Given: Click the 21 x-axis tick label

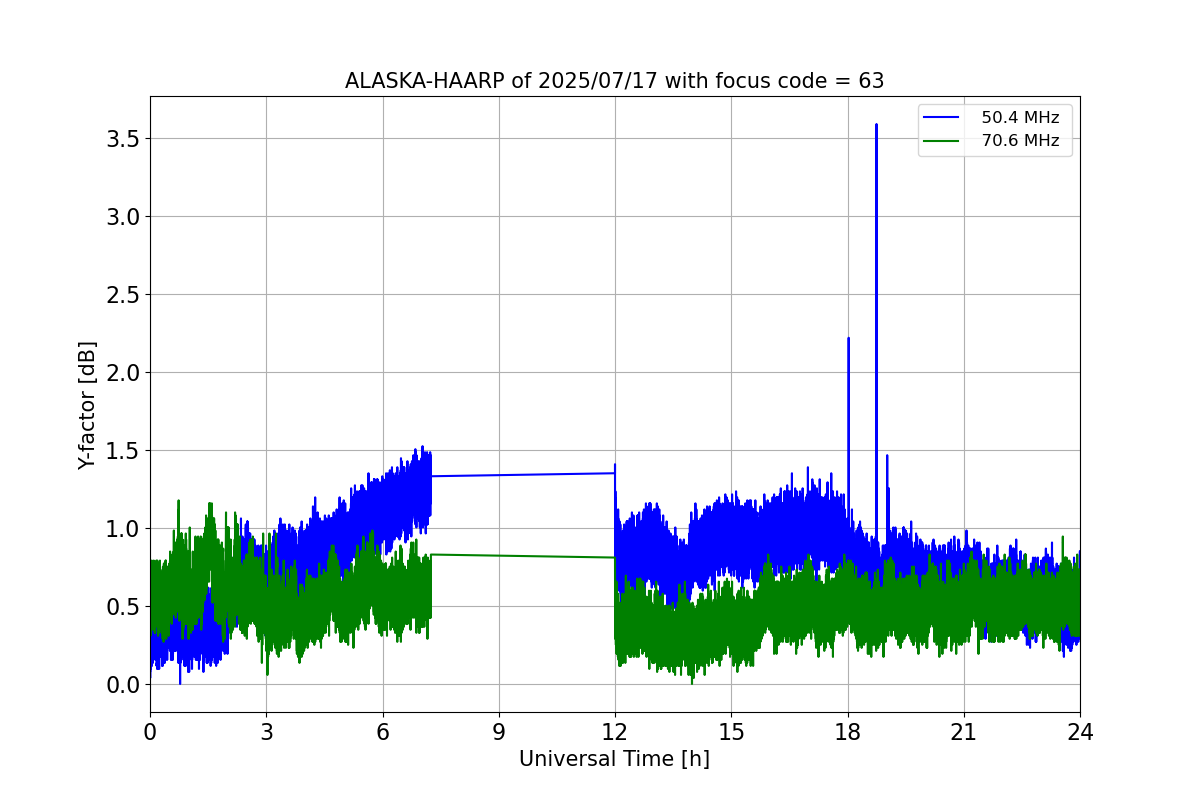Looking at the screenshot, I should [964, 732].
